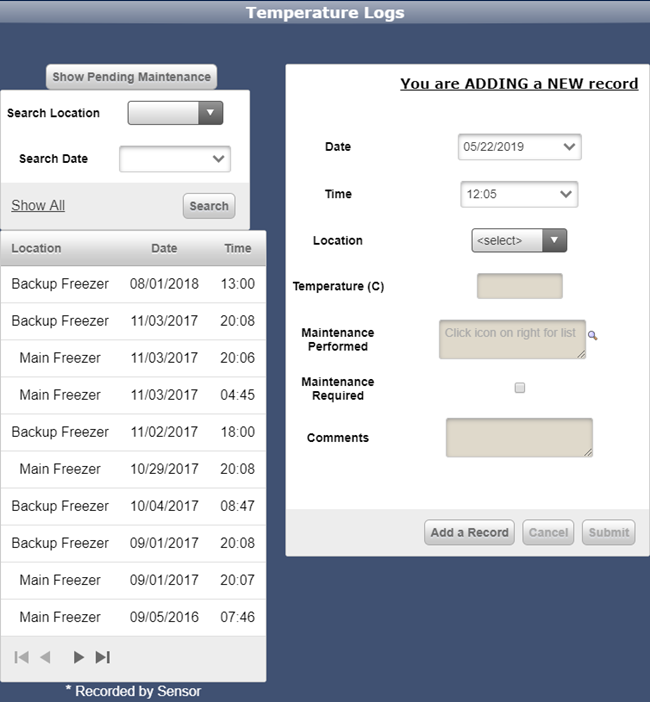
Task: Expand the Date dropdown showing 05/22/2019
Action: (x=520, y=147)
